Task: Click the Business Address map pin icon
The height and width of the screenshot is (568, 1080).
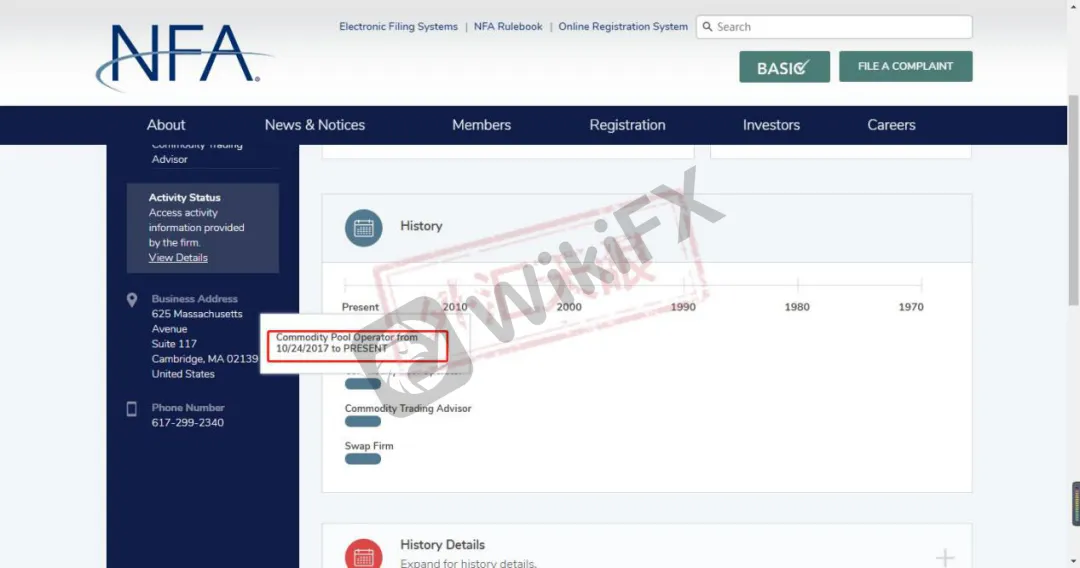Action: (132, 300)
